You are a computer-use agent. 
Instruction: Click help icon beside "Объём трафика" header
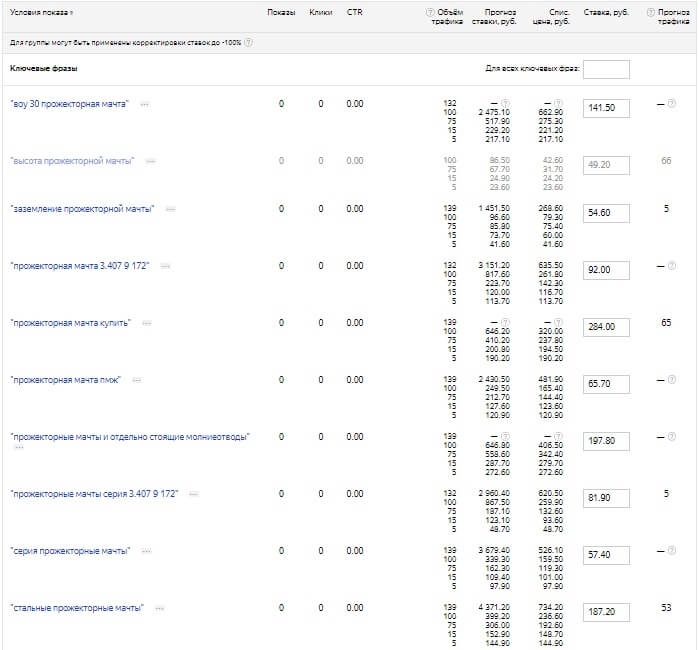[x=430, y=12]
